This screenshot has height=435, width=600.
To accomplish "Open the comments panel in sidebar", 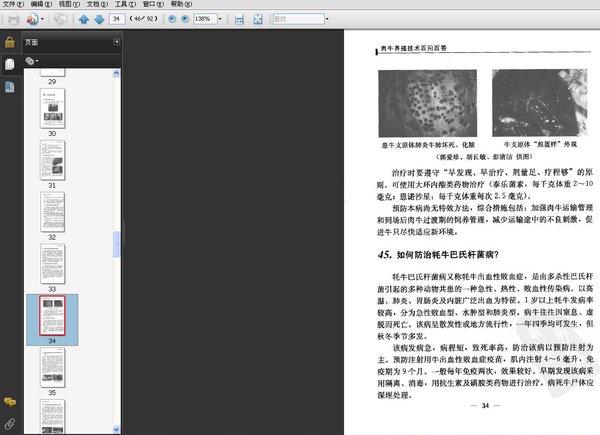I will pos(9,401).
